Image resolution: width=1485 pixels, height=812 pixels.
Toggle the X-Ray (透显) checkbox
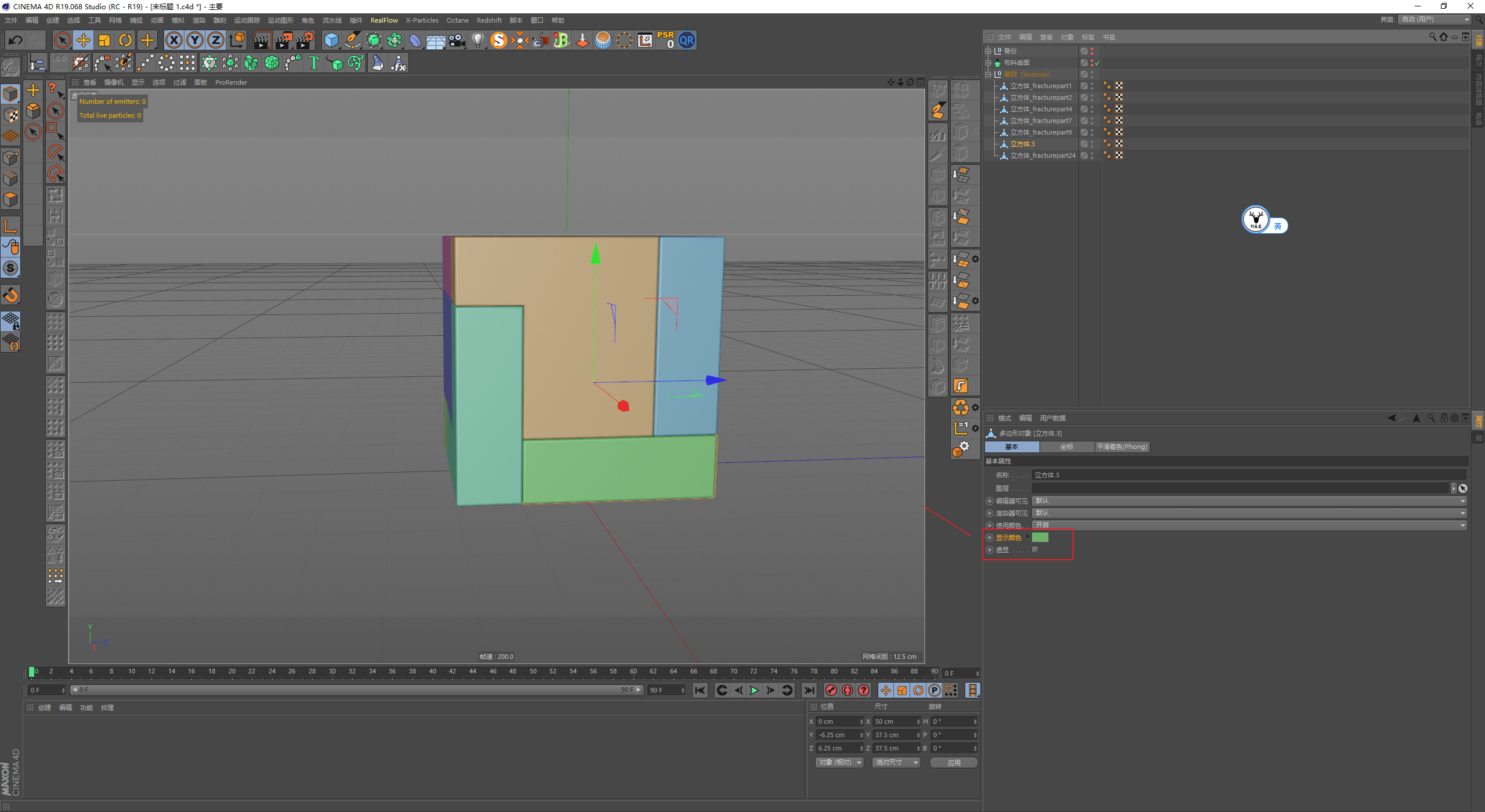1035,550
